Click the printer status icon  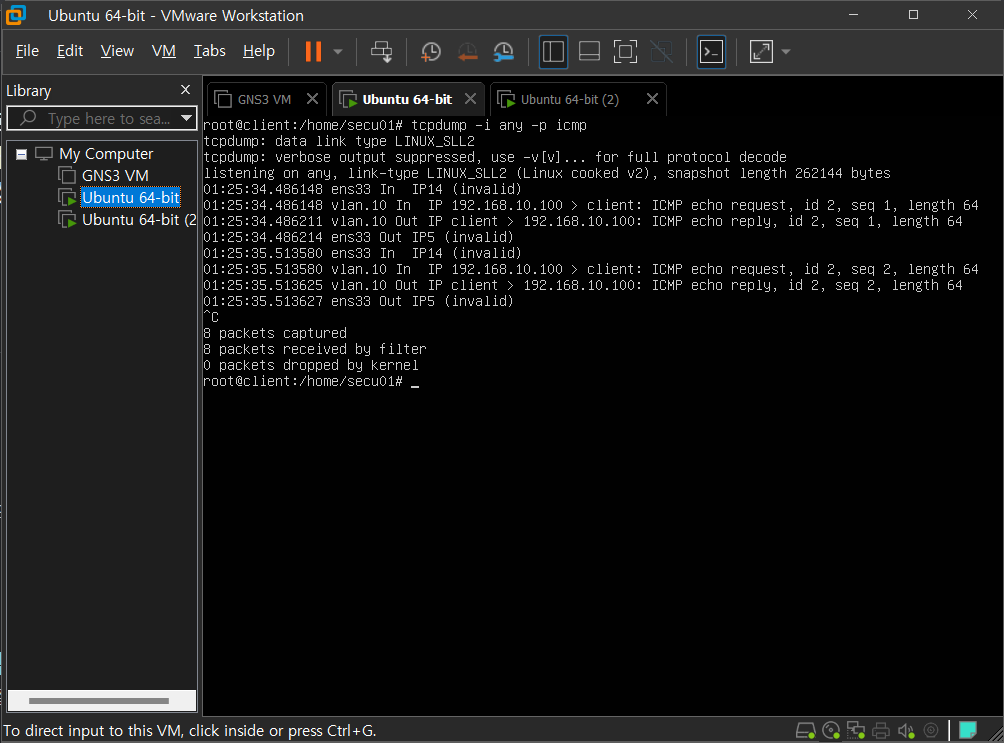(x=881, y=730)
